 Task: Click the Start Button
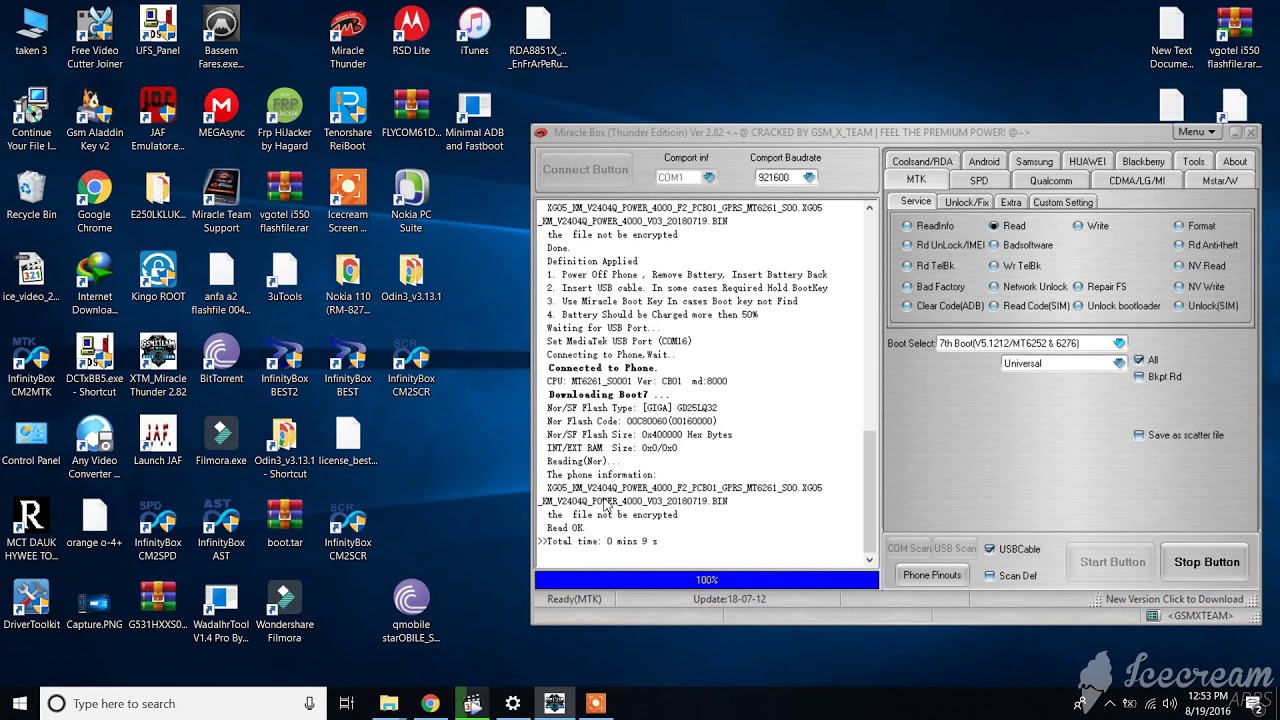point(1112,562)
